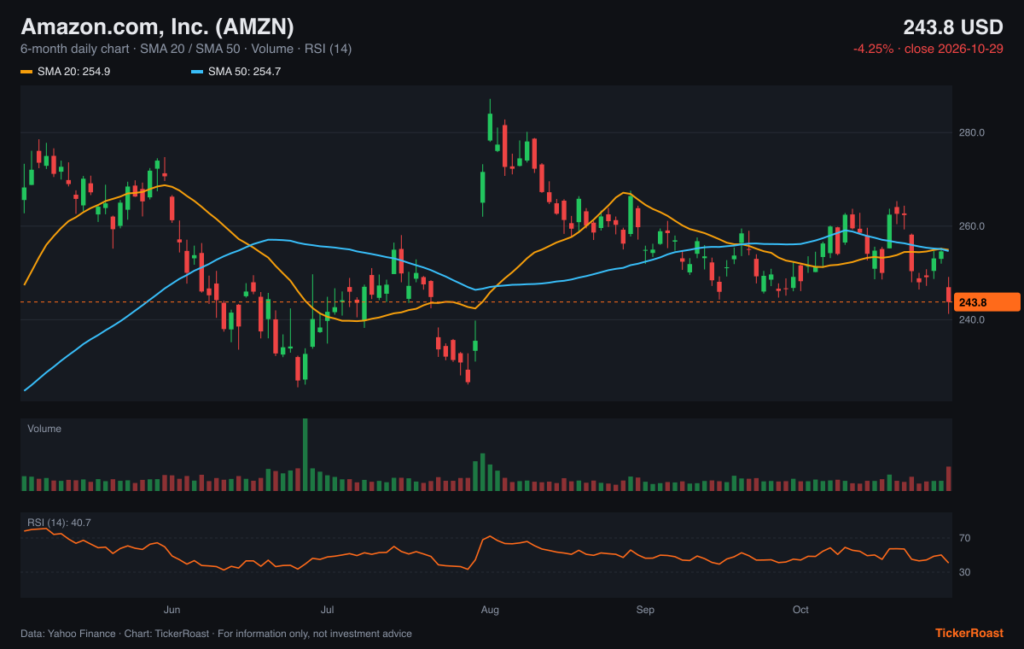Click the Oct date axis label
Image resolution: width=1024 pixels, height=649 pixels.
[801, 610]
